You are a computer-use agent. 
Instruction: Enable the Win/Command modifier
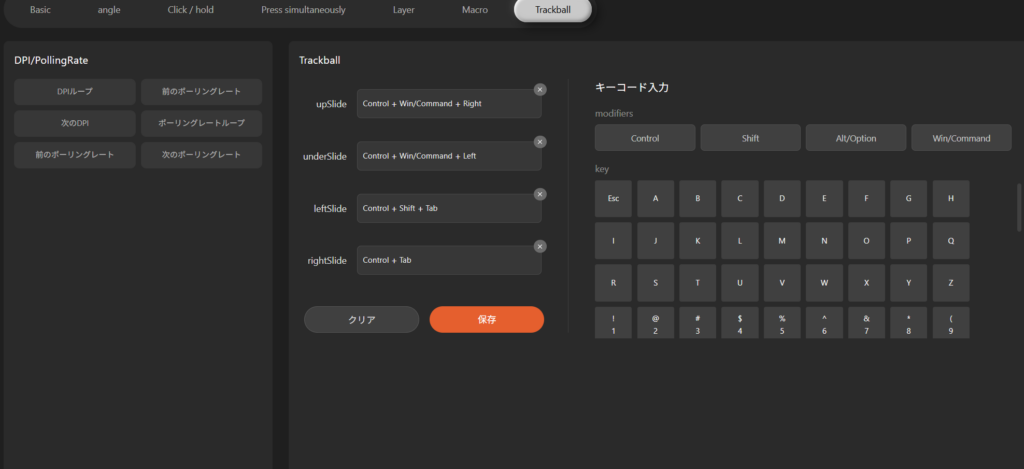coord(961,138)
